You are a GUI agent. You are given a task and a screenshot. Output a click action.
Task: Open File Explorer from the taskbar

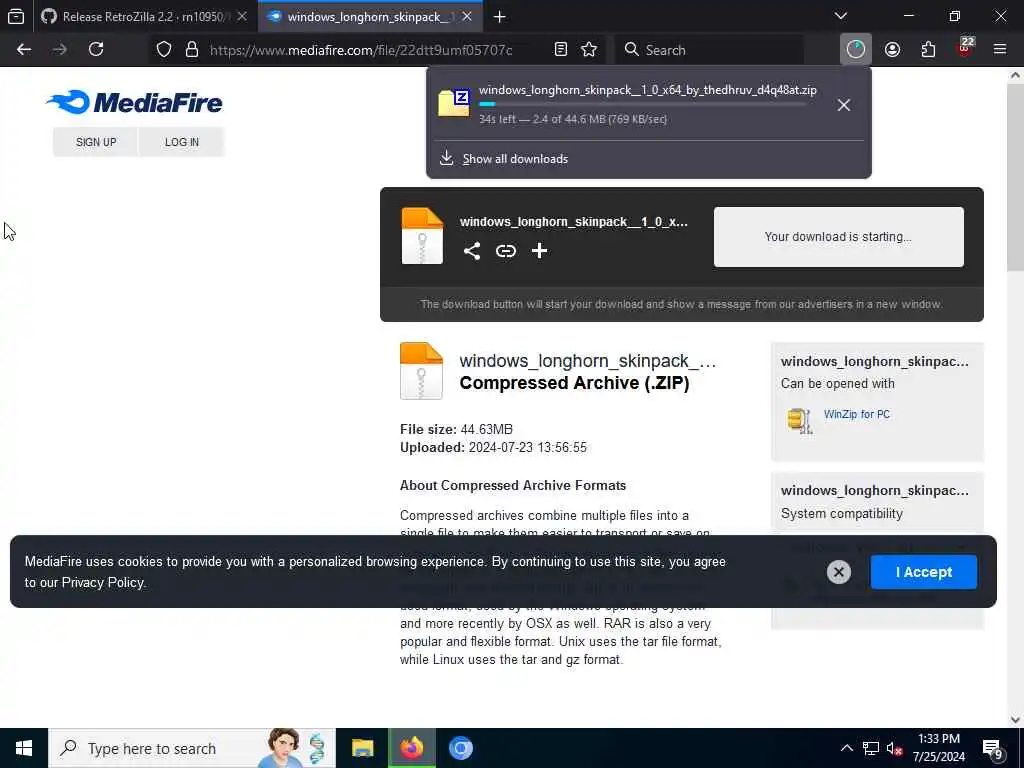[x=362, y=748]
